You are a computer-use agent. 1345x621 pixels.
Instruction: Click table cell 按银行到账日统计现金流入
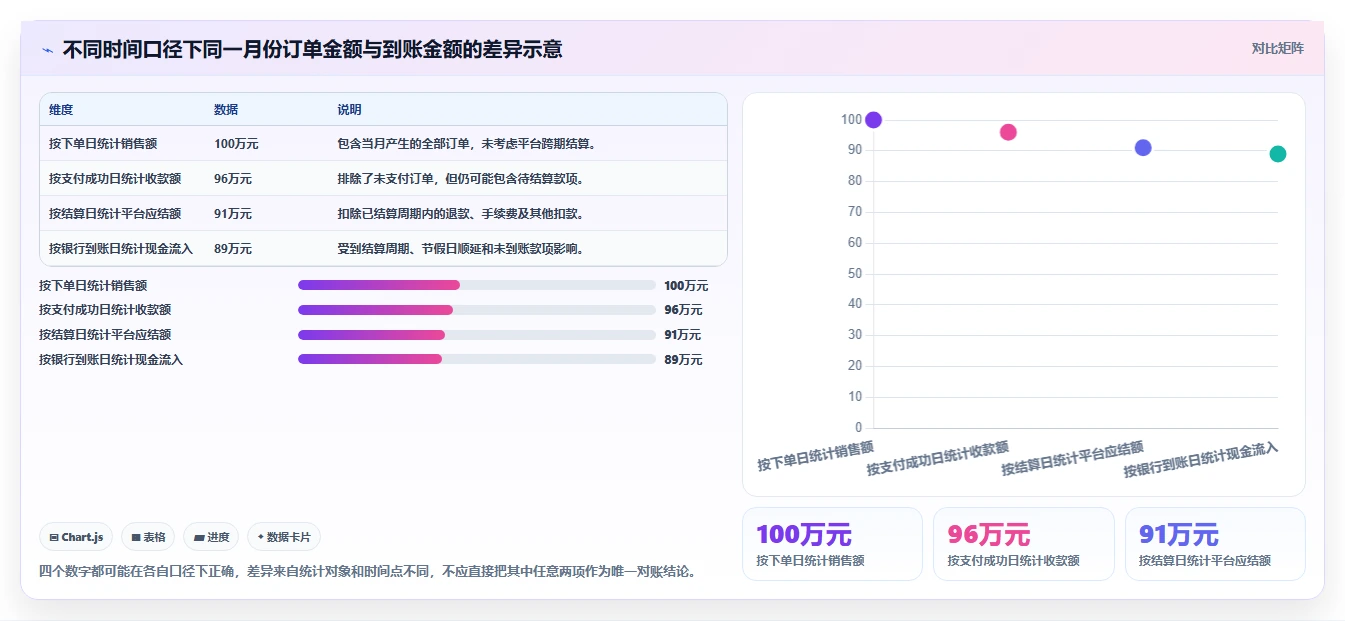click(x=121, y=249)
